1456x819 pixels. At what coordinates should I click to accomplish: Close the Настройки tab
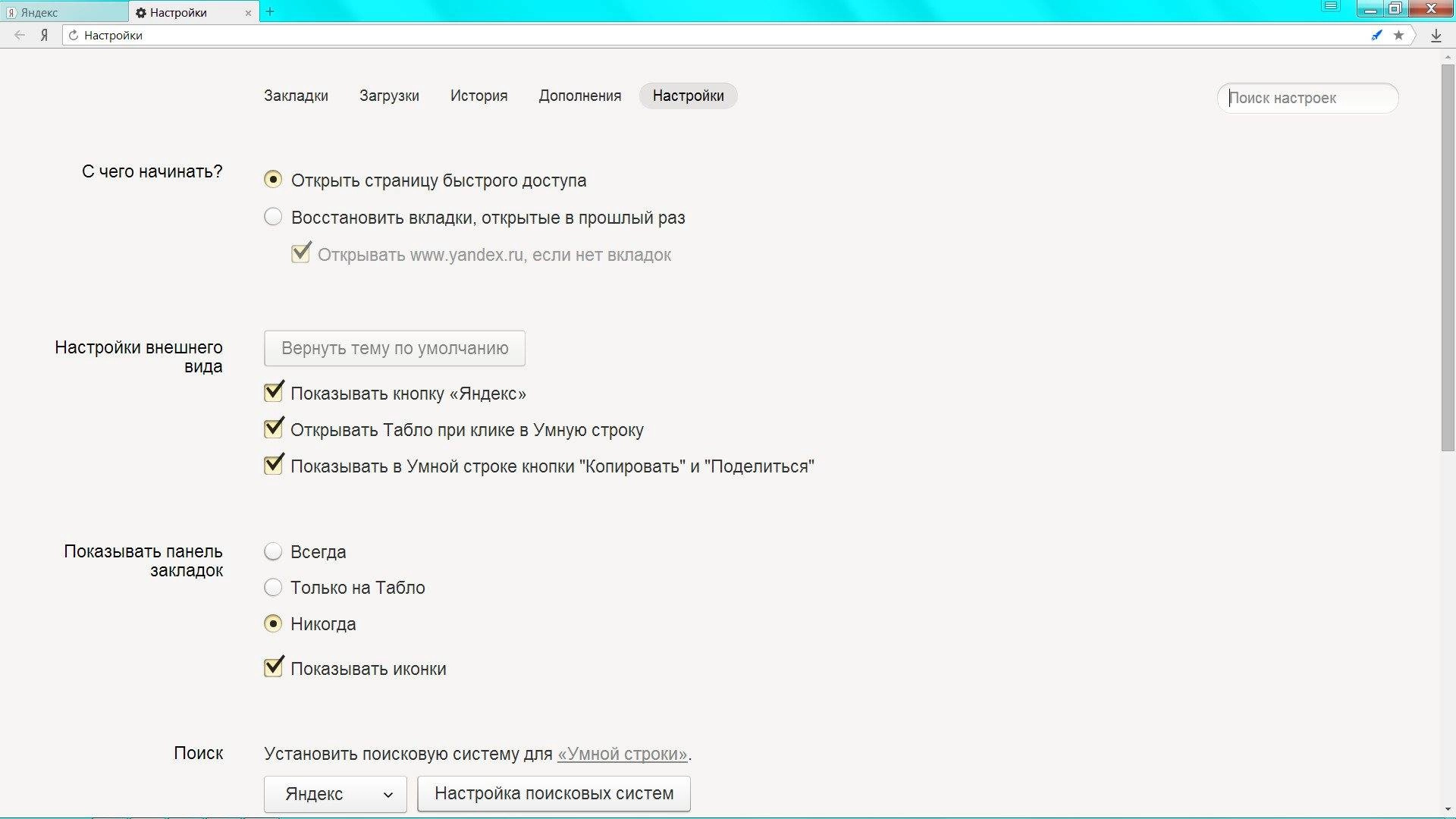[x=248, y=13]
